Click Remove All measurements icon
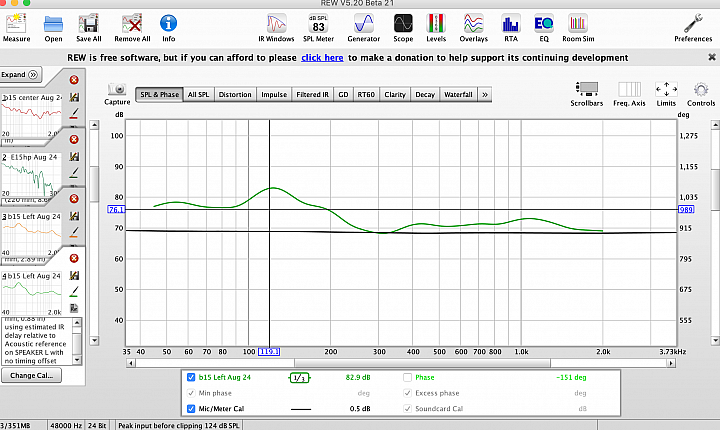 [x=132, y=28]
